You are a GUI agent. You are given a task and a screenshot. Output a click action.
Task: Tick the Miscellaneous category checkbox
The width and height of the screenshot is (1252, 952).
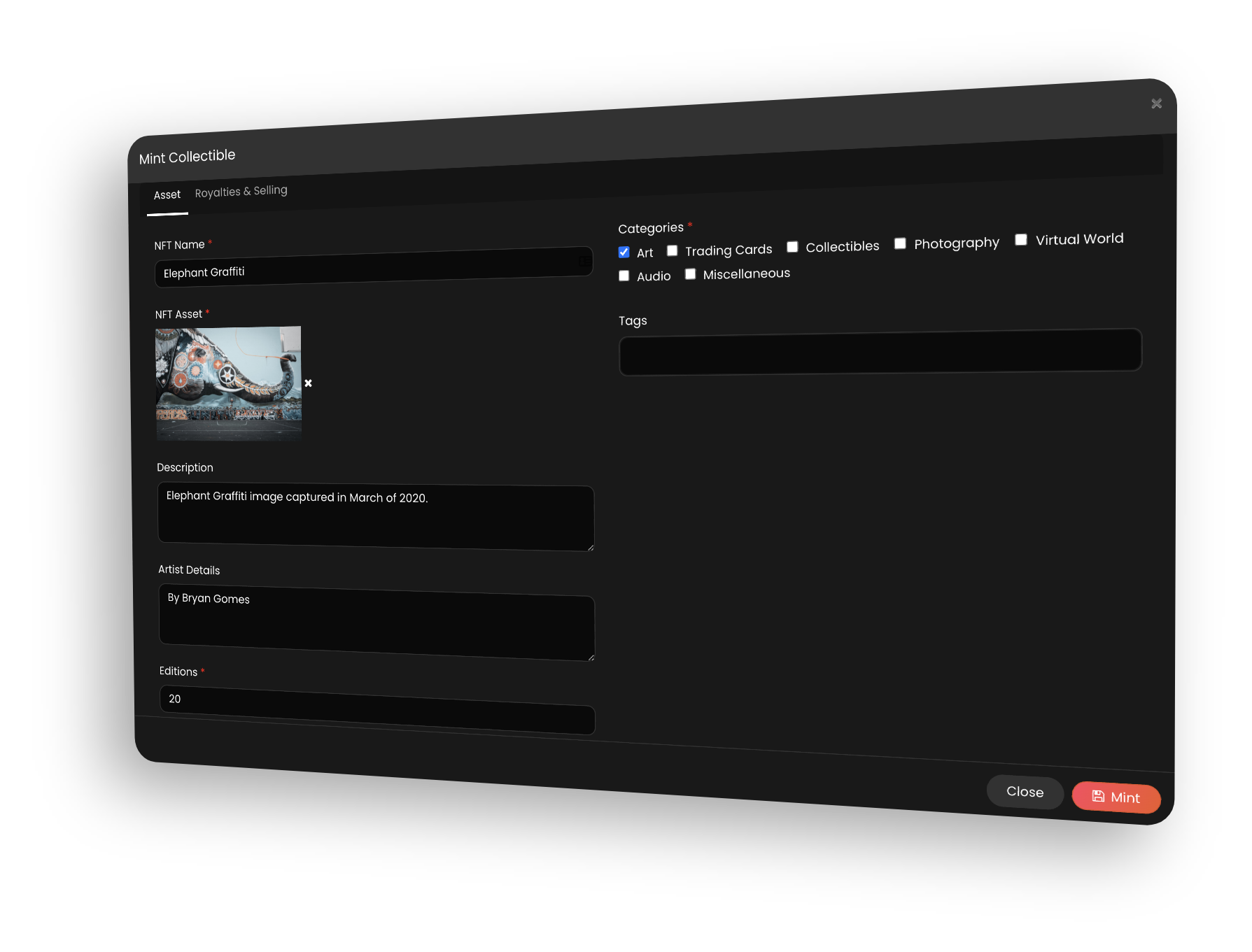pos(690,274)
